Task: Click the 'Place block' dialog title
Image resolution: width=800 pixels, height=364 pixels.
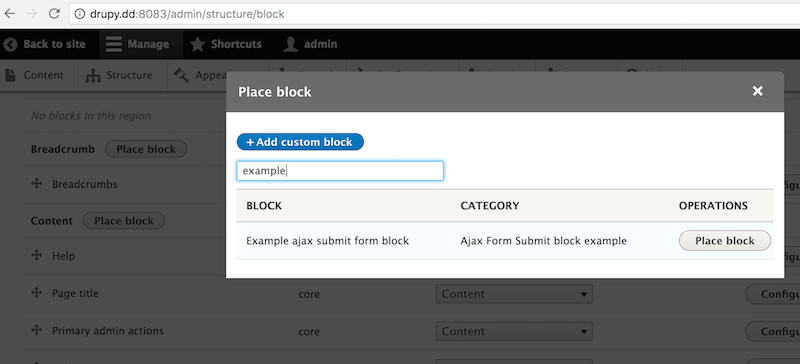Action: tap(275, 92)
